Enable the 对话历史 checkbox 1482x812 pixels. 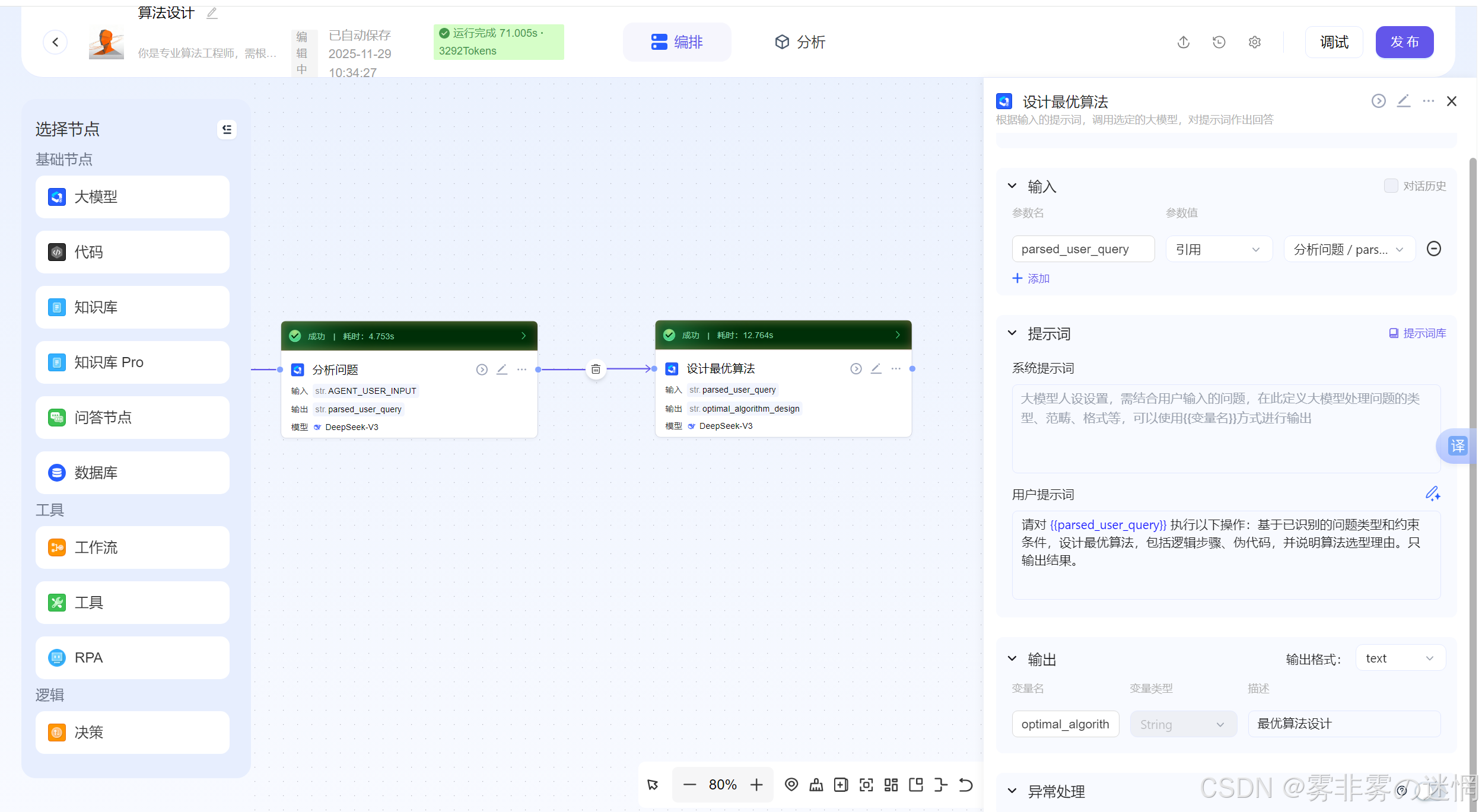(1390, 186)
